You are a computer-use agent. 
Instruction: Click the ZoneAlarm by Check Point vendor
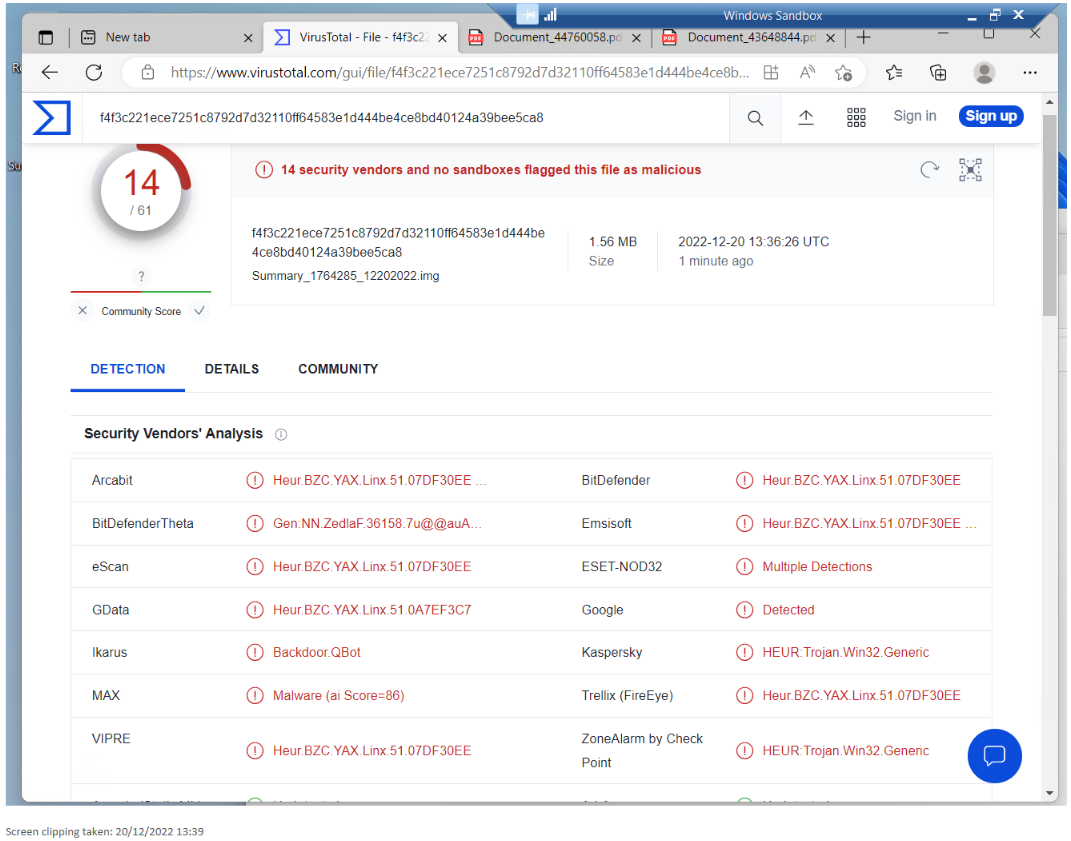coord(642,750)
